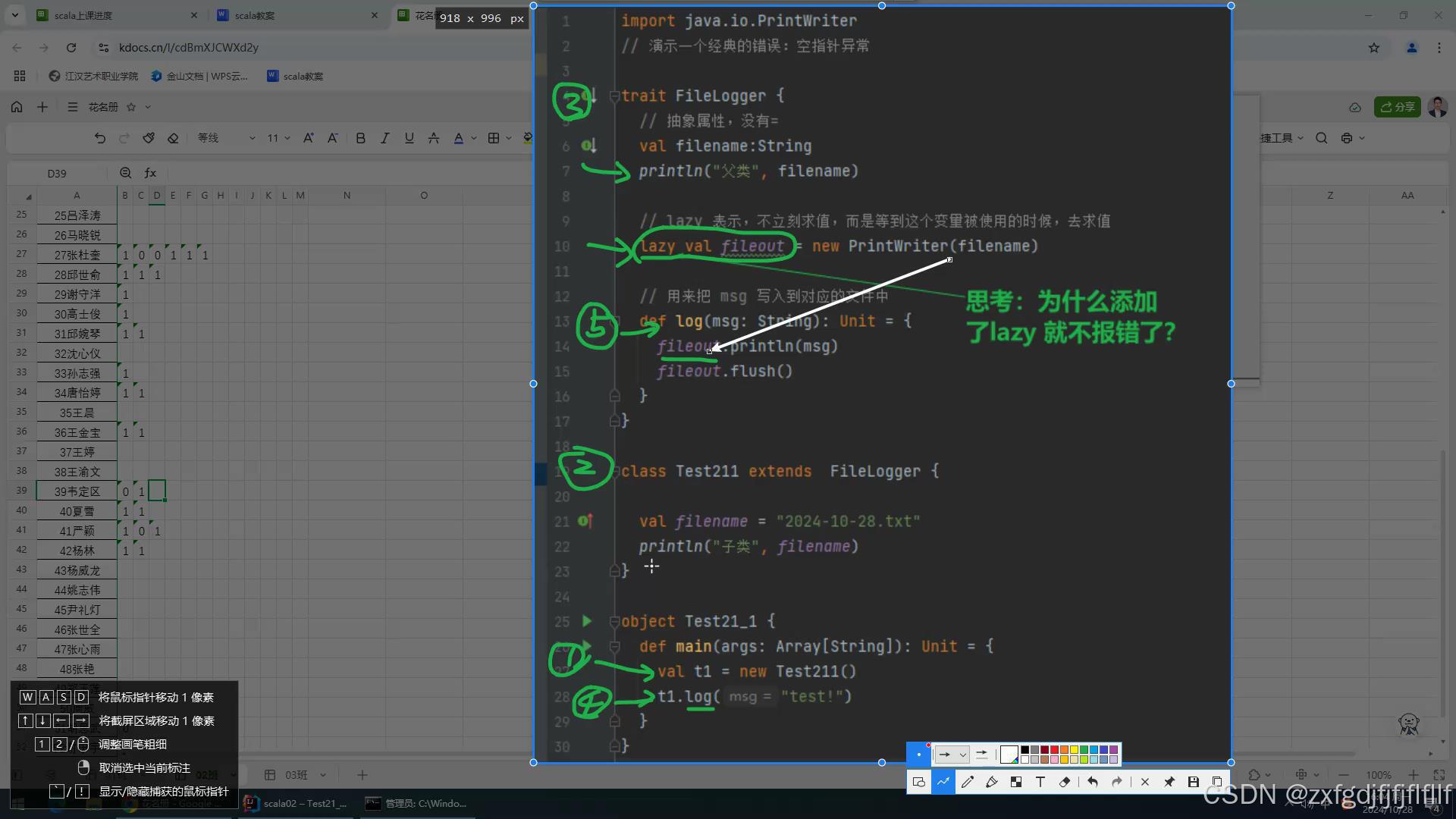Click the 分享 share button
The width and height of the screenshot is (1456, 819).
point(1397,107)
